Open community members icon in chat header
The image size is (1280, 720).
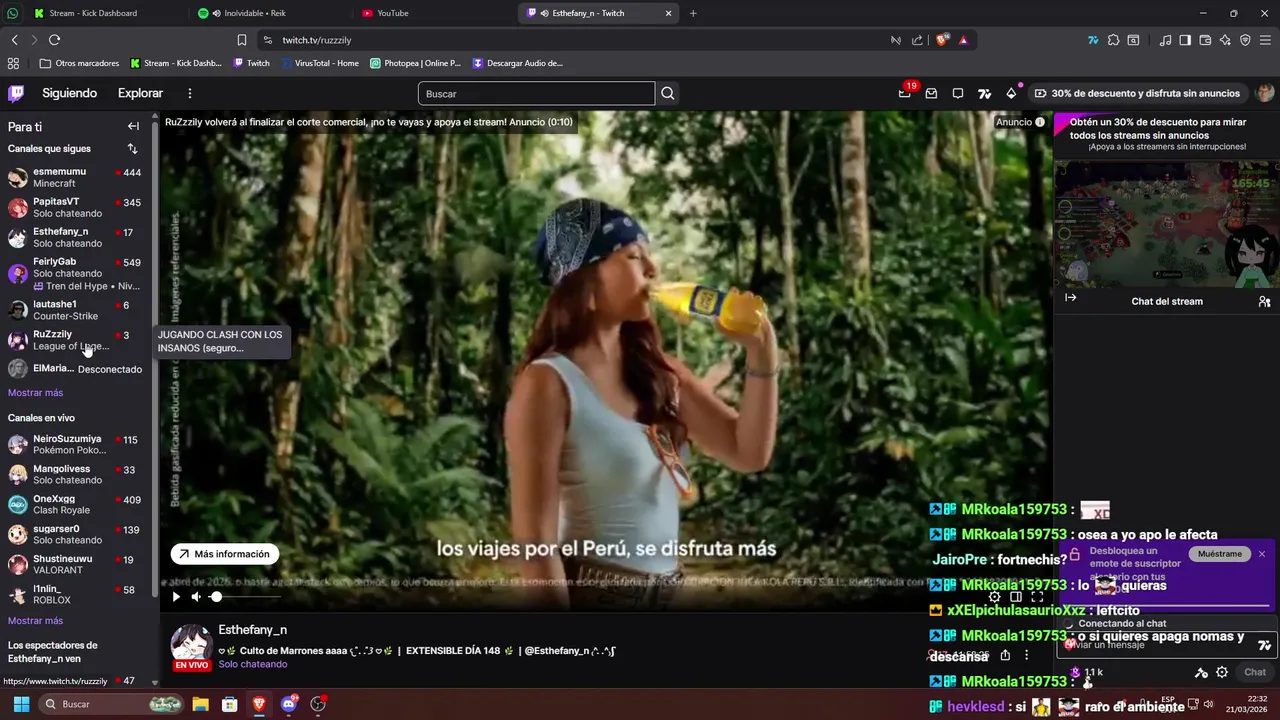(1264, 301)
